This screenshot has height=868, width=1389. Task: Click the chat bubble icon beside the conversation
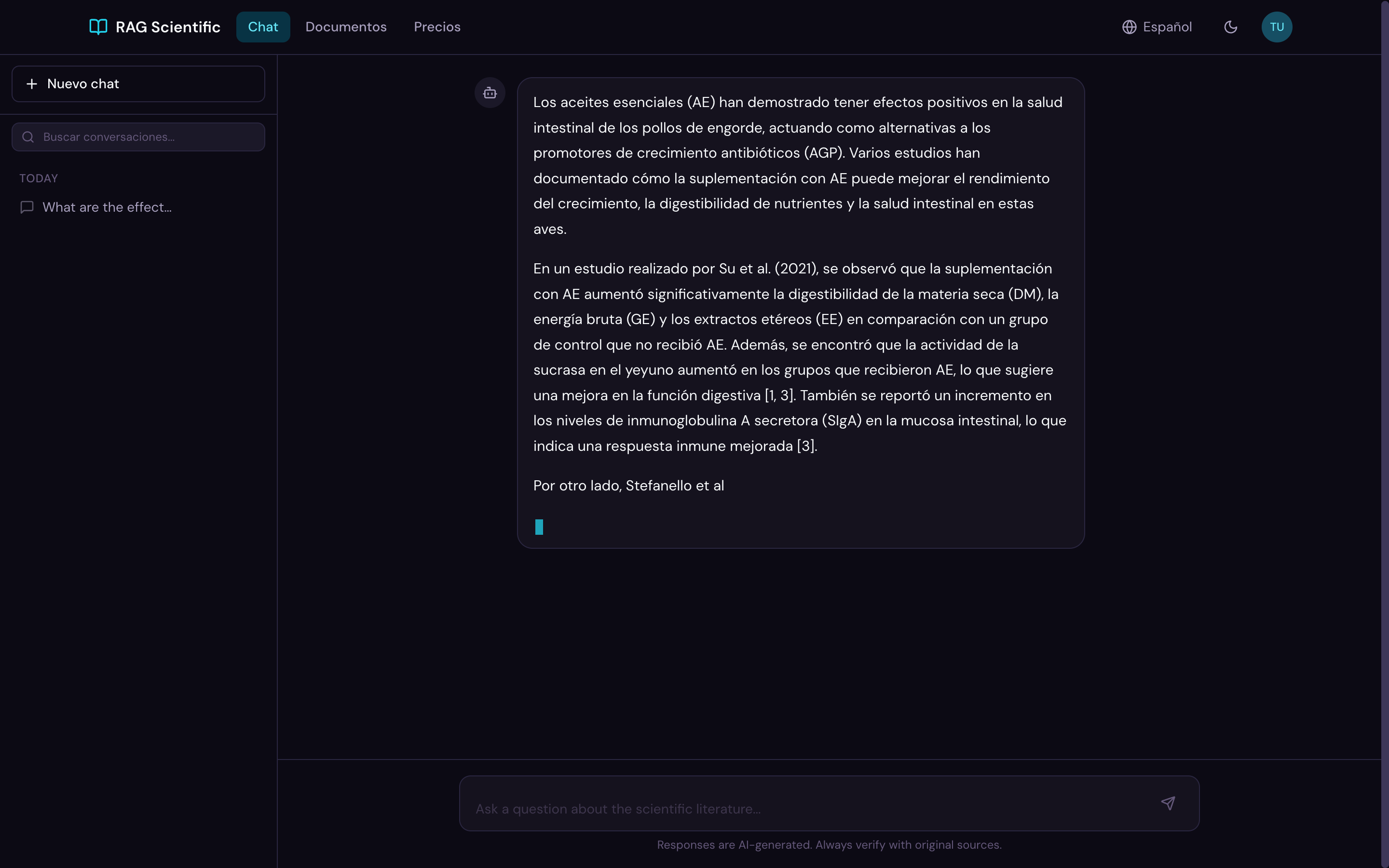(27, 207)
